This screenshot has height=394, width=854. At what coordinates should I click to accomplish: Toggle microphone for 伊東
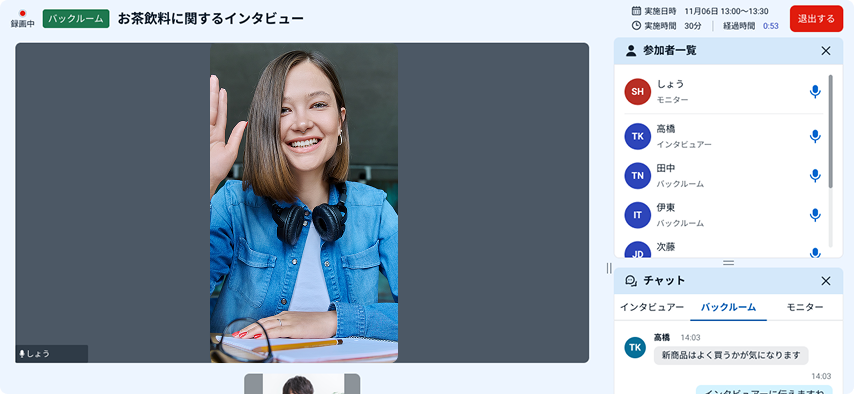[x=815, y=215]
